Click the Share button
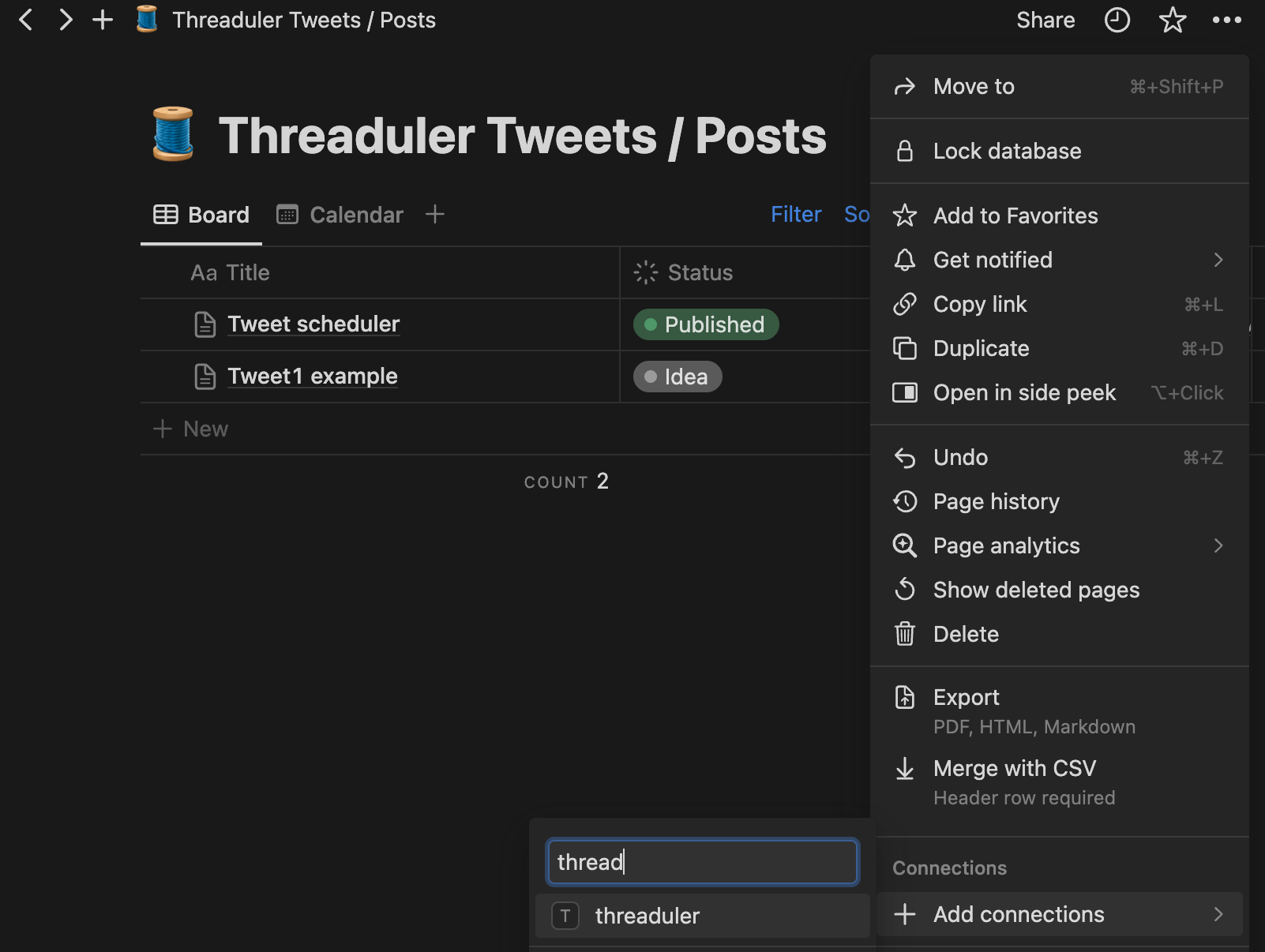The width and height of the screenshot is (1265, 952). click(1045, 20)
